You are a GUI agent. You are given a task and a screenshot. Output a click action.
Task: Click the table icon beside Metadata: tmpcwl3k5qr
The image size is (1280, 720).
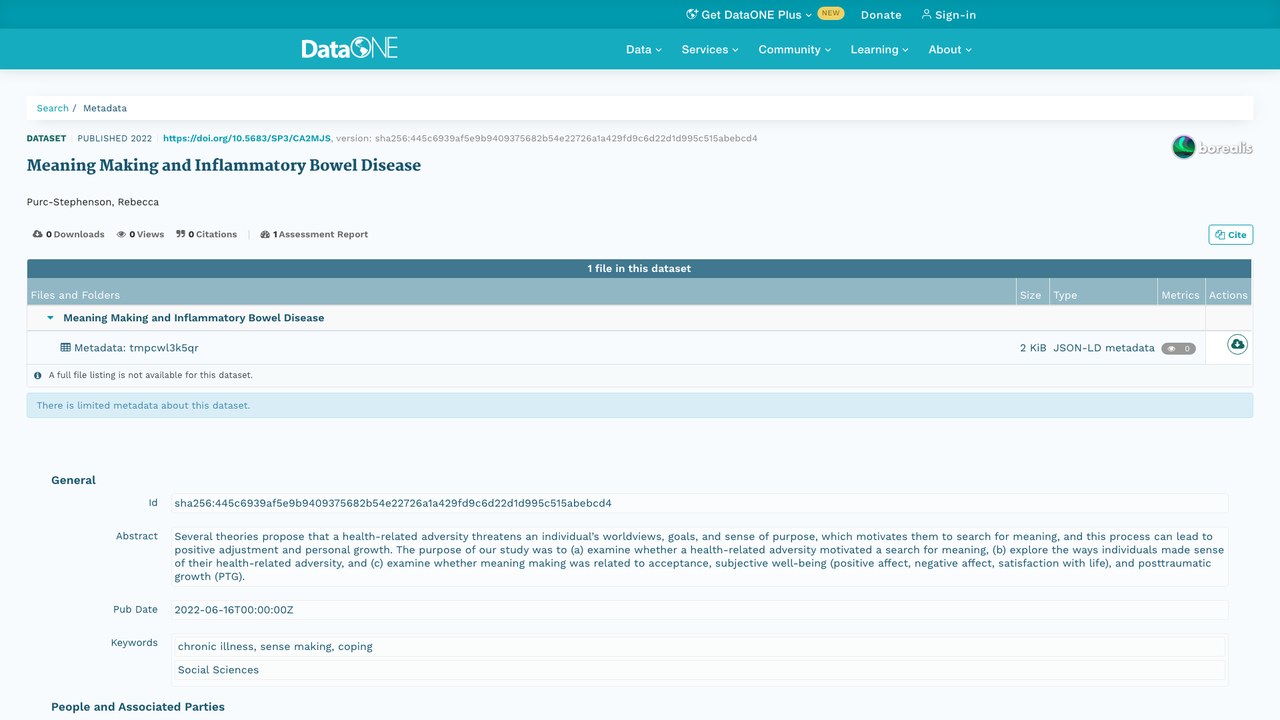point(65,348)
